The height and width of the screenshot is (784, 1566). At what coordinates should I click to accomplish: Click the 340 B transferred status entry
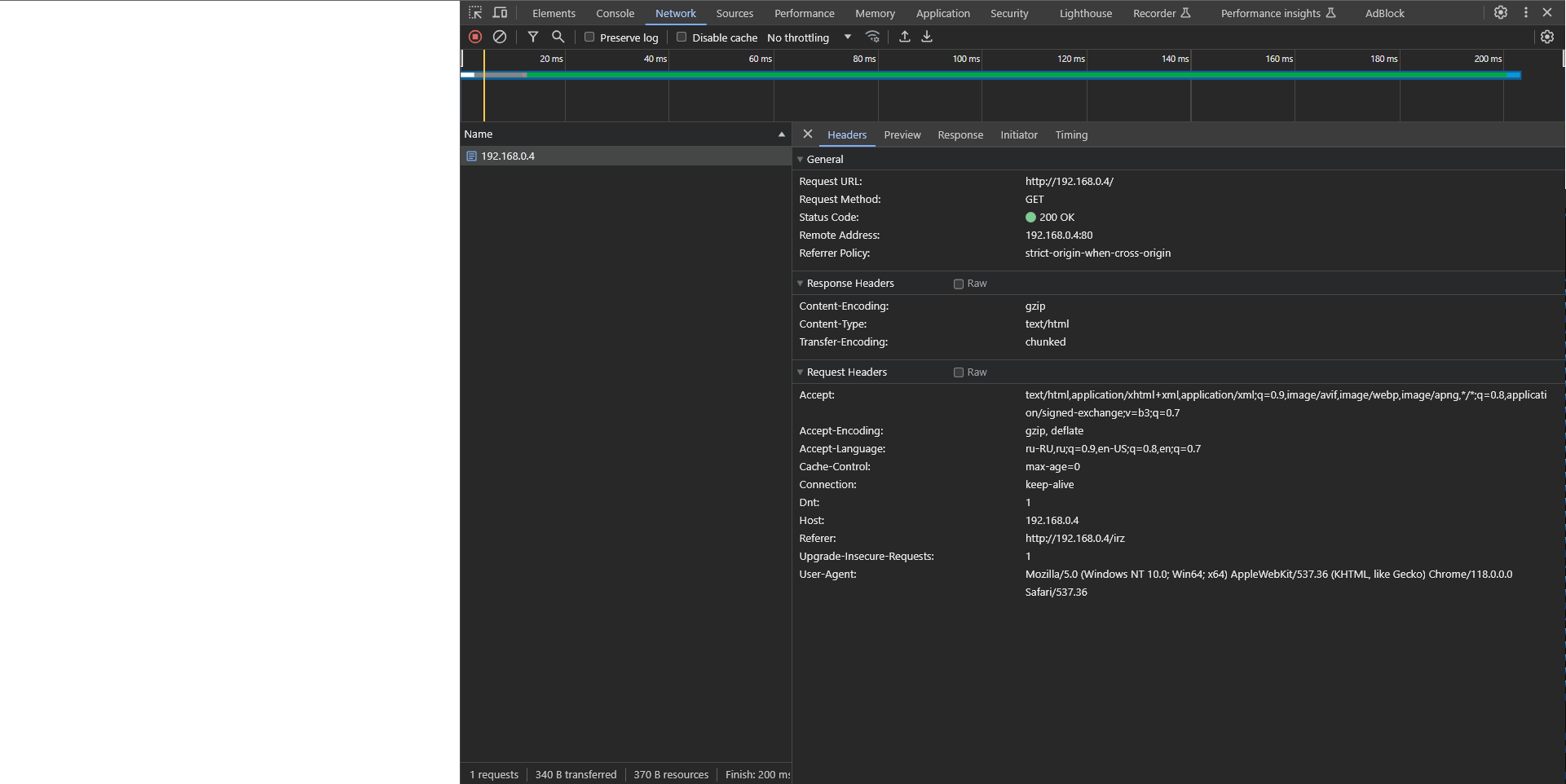coord(576,774)
